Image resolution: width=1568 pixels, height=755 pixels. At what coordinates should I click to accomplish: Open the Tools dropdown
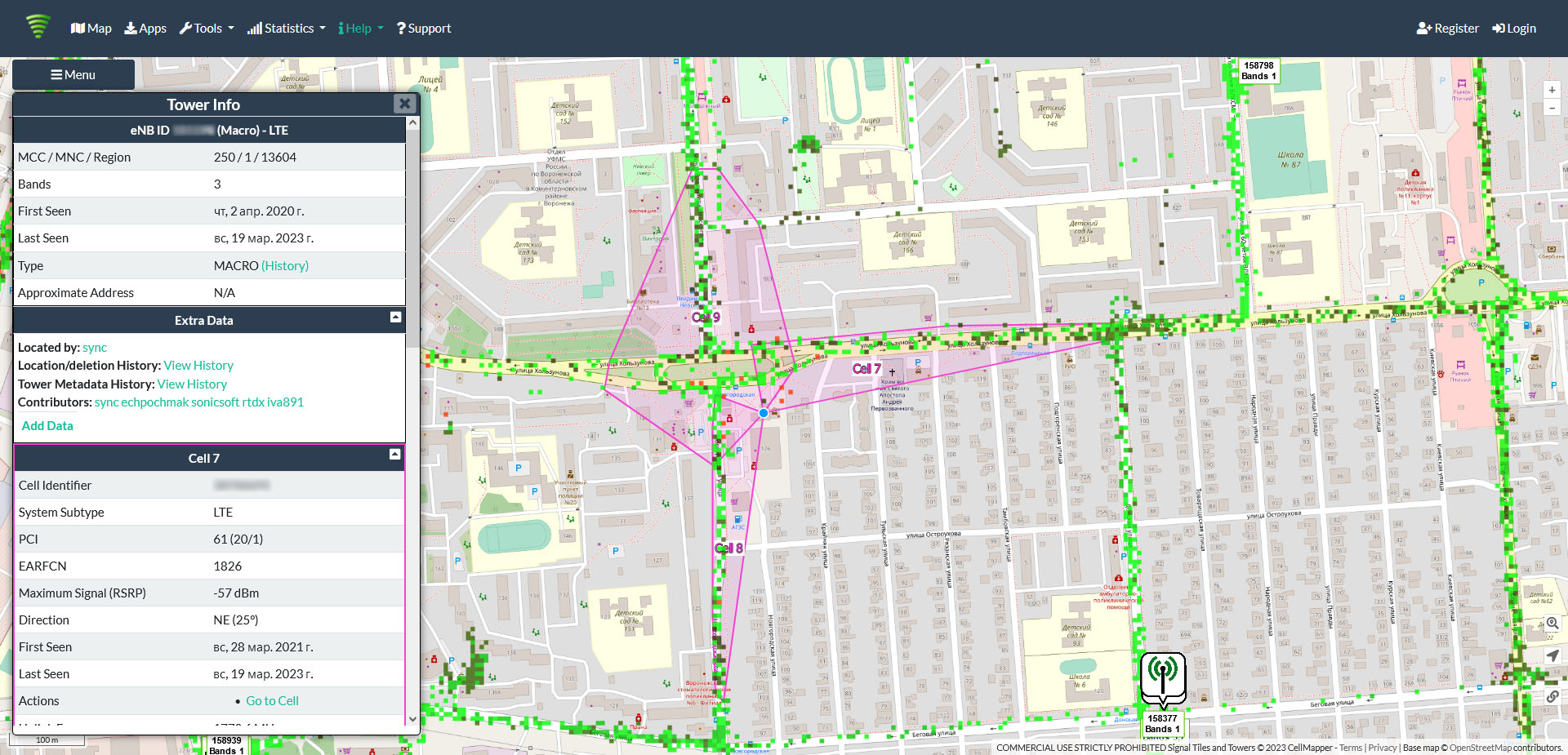pos(206,28)
